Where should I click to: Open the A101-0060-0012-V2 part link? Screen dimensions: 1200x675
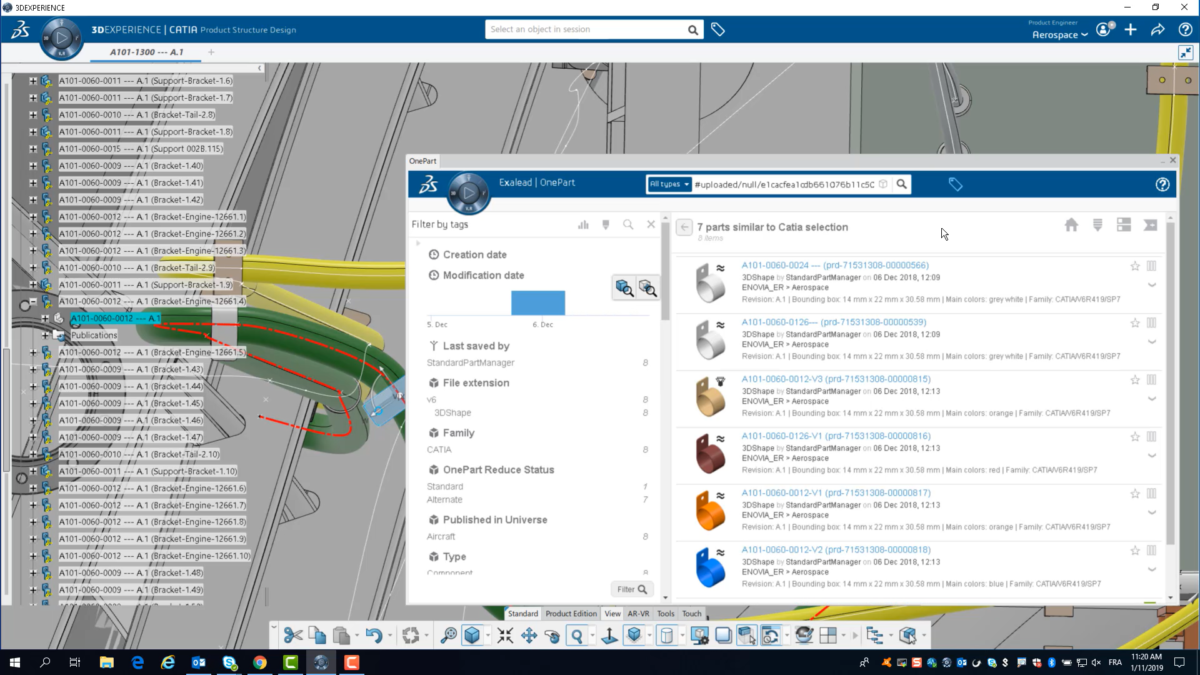tap(835, 550)
